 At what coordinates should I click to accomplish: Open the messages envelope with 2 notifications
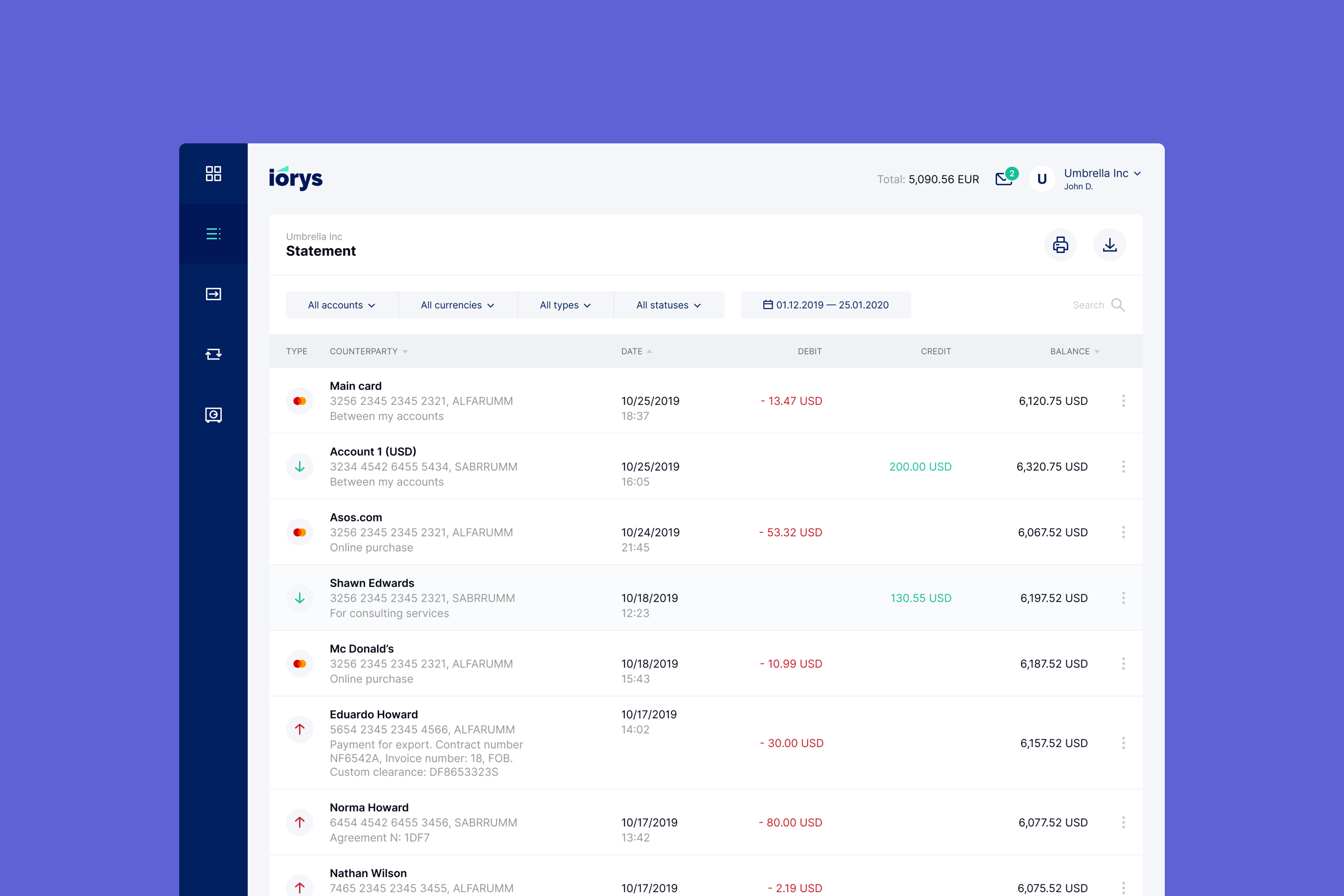coord(1006,176)
